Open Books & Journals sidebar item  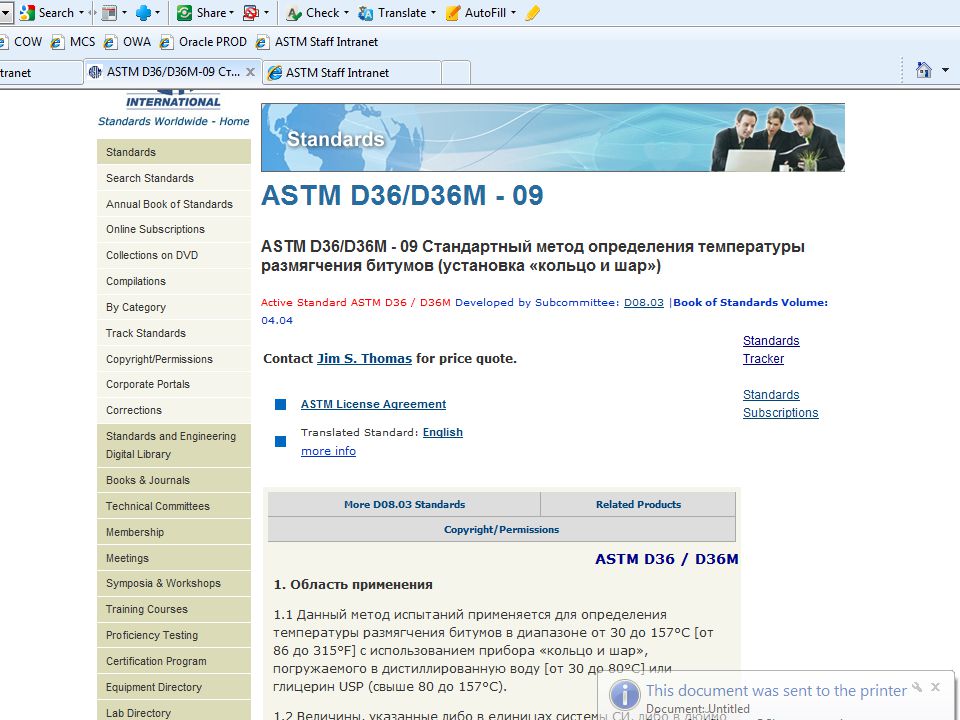tap(174, 481)
